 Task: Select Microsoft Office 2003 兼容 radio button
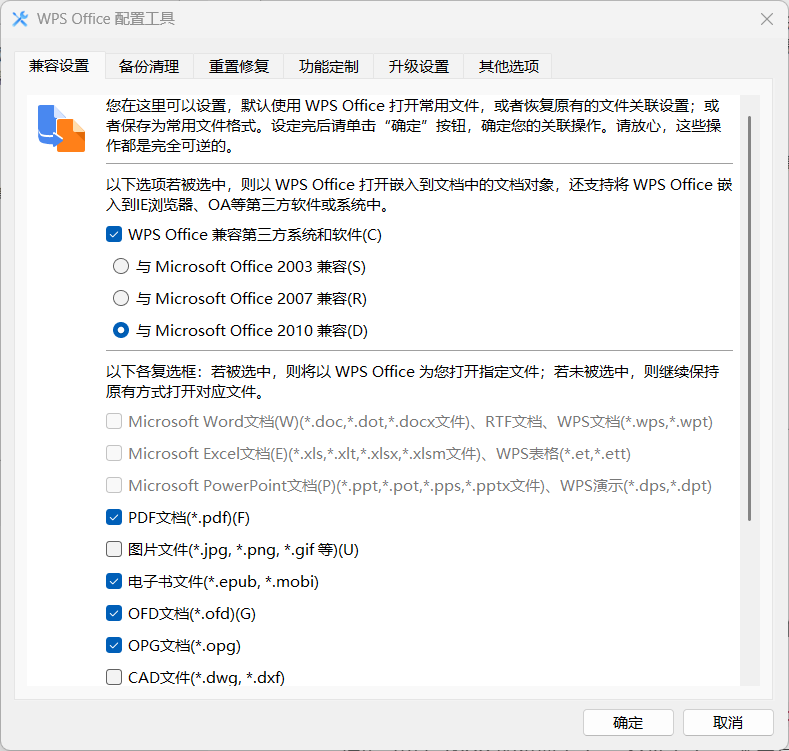pyautogui.click(x=121, y=266)
